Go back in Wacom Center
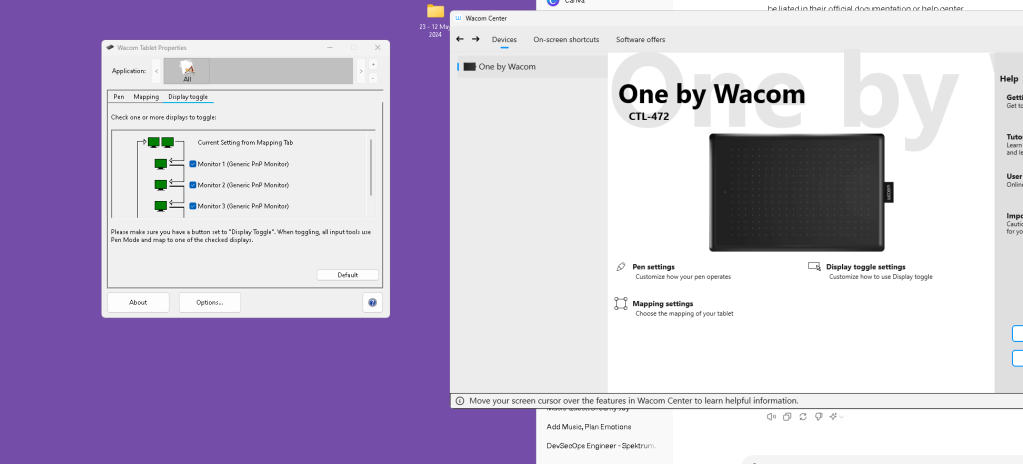Image resolution: width=1023 pixels, height=464 pixels. (459, 39)
